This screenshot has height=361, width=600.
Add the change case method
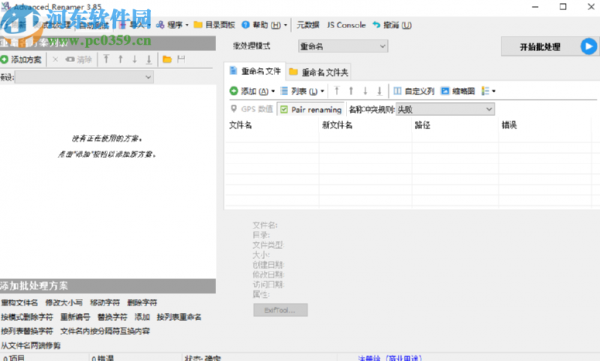pos(64,303)
